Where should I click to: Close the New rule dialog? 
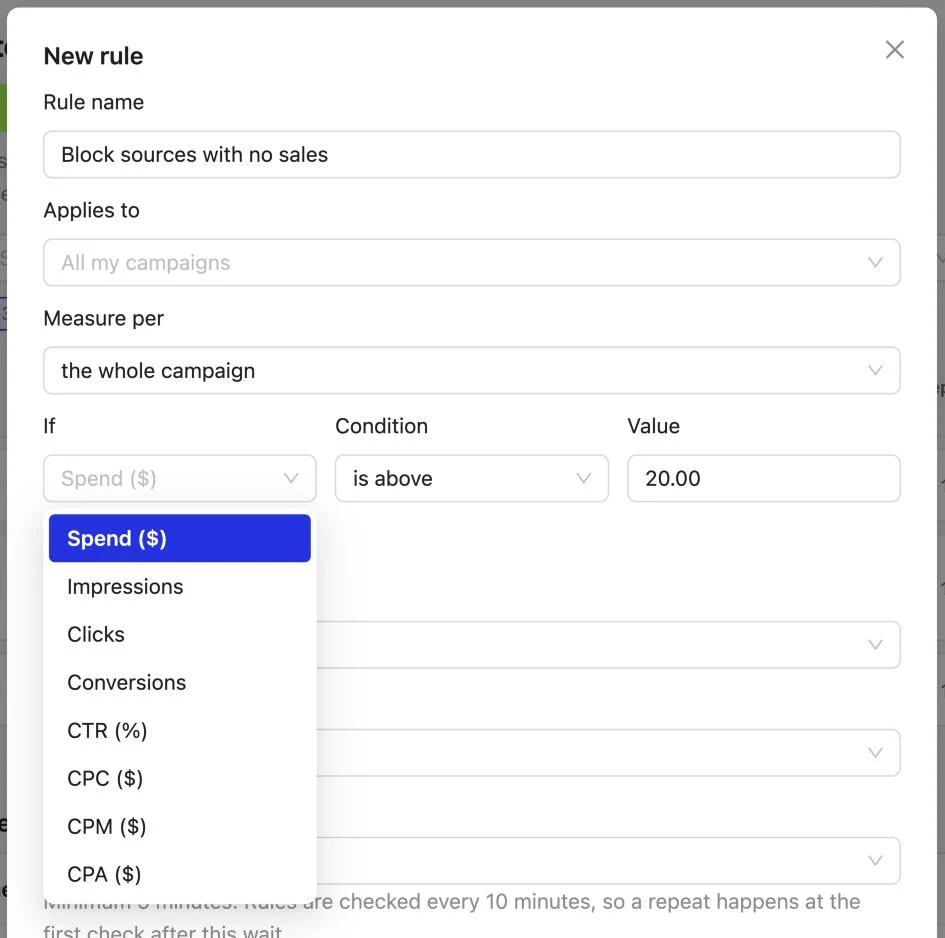tap(894, 49)
